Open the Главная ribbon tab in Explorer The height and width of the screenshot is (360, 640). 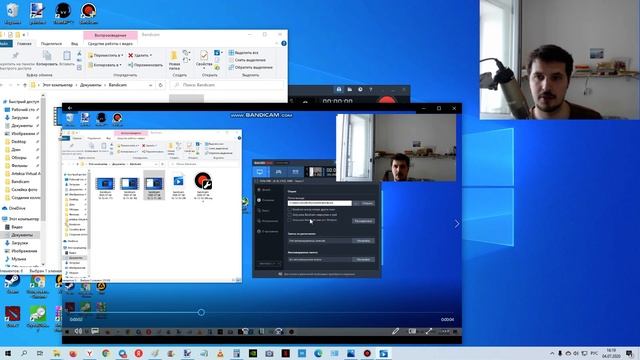pos(24,43)
